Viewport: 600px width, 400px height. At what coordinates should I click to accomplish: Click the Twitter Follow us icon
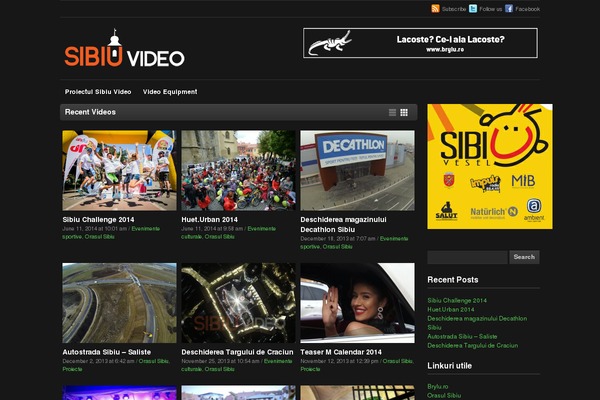(x=473, y=8)
